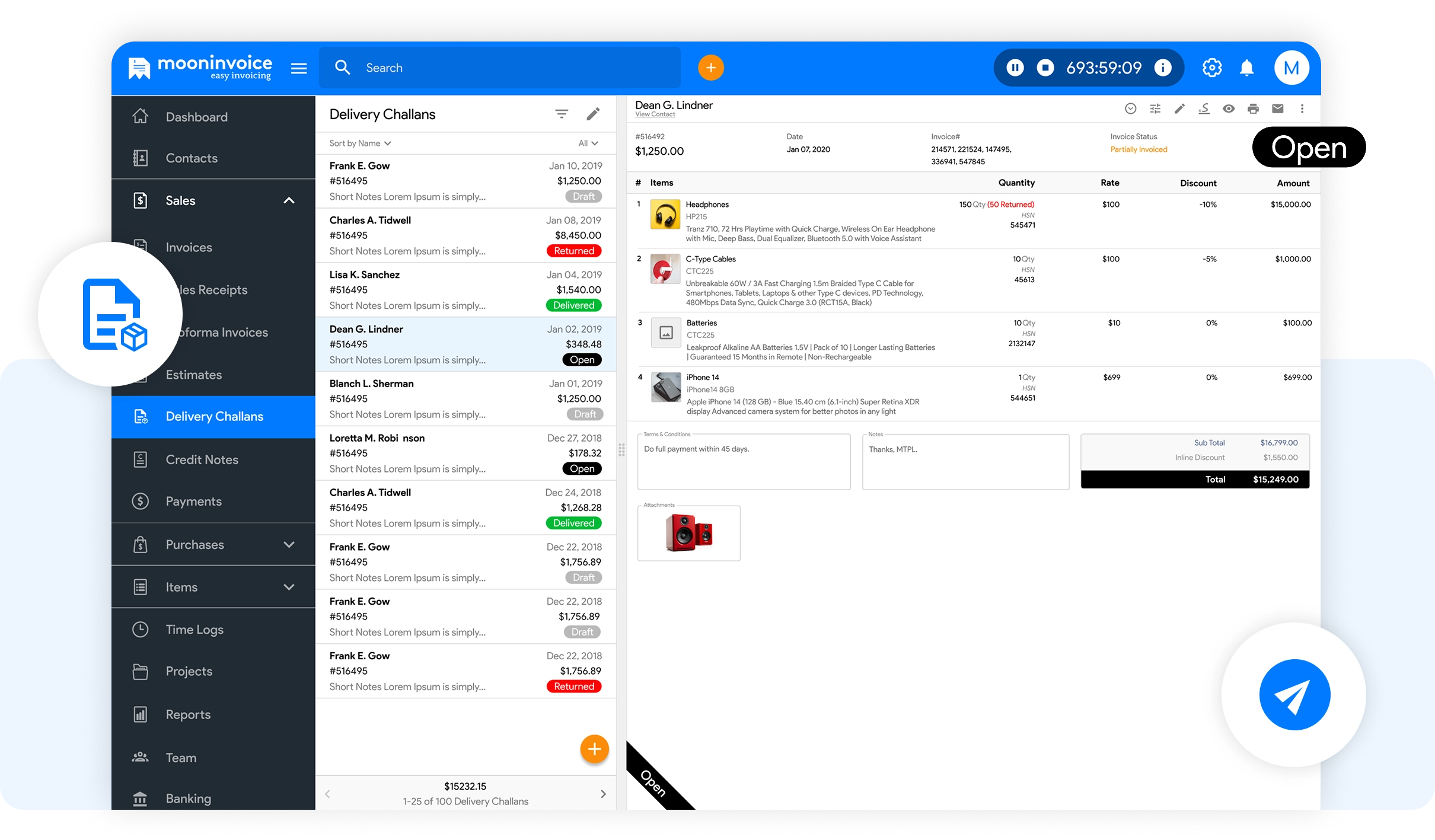Expand the Purchases sidebar section
1435x840 pixels.
(289, 545)
